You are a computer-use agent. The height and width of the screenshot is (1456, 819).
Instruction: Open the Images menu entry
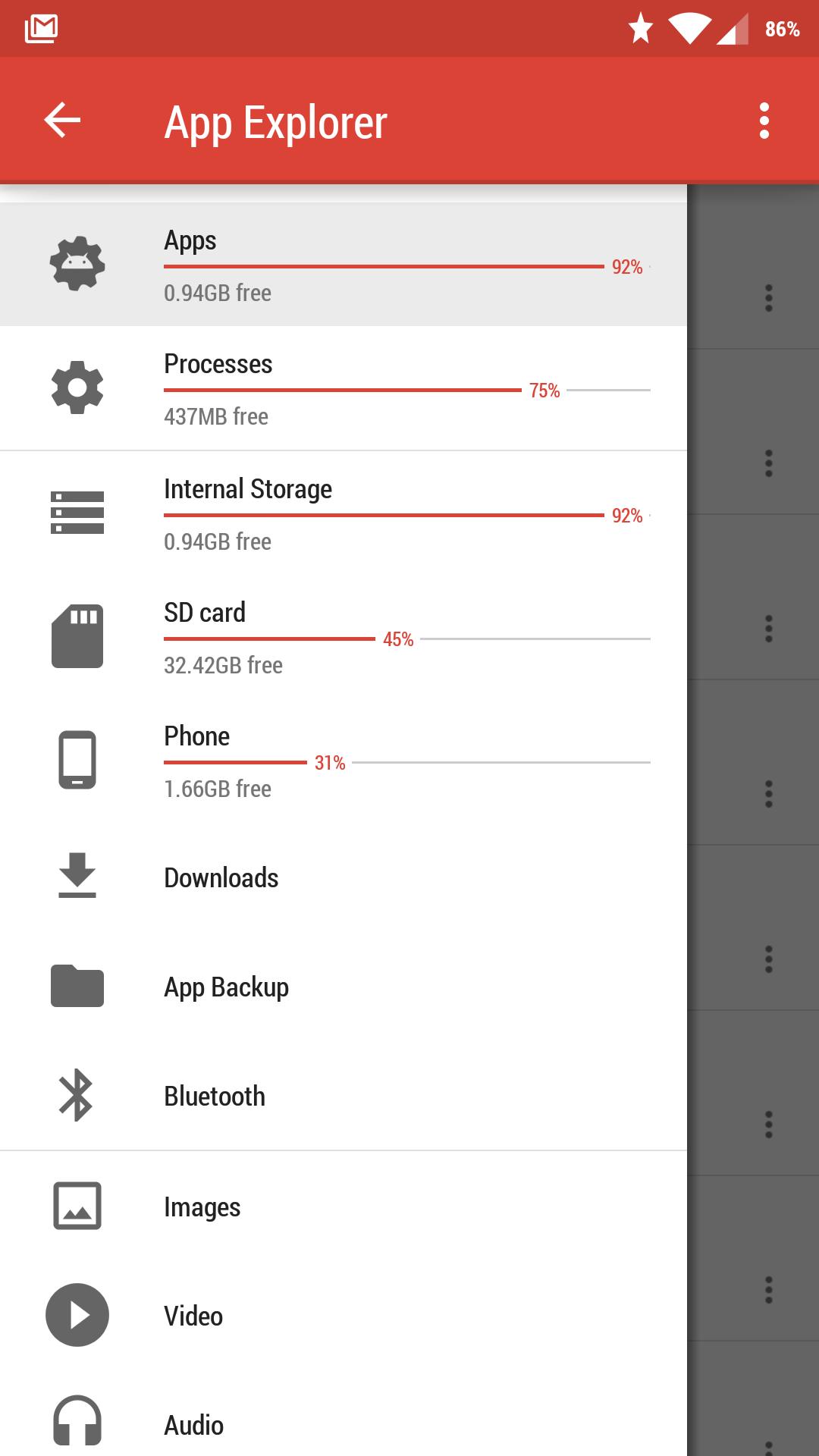coord(202,1207)
